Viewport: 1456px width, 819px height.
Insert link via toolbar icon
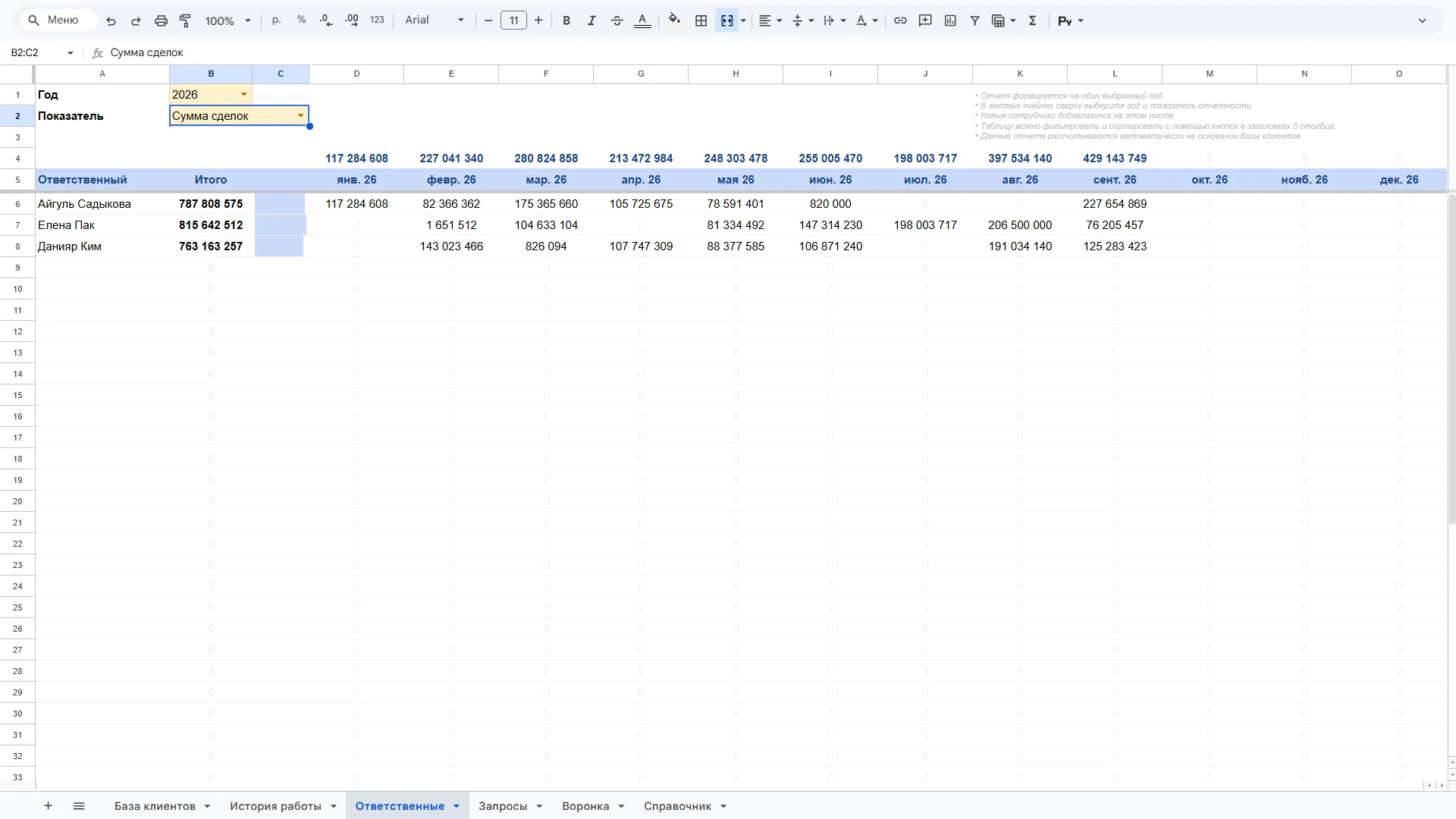coord(900,20)
